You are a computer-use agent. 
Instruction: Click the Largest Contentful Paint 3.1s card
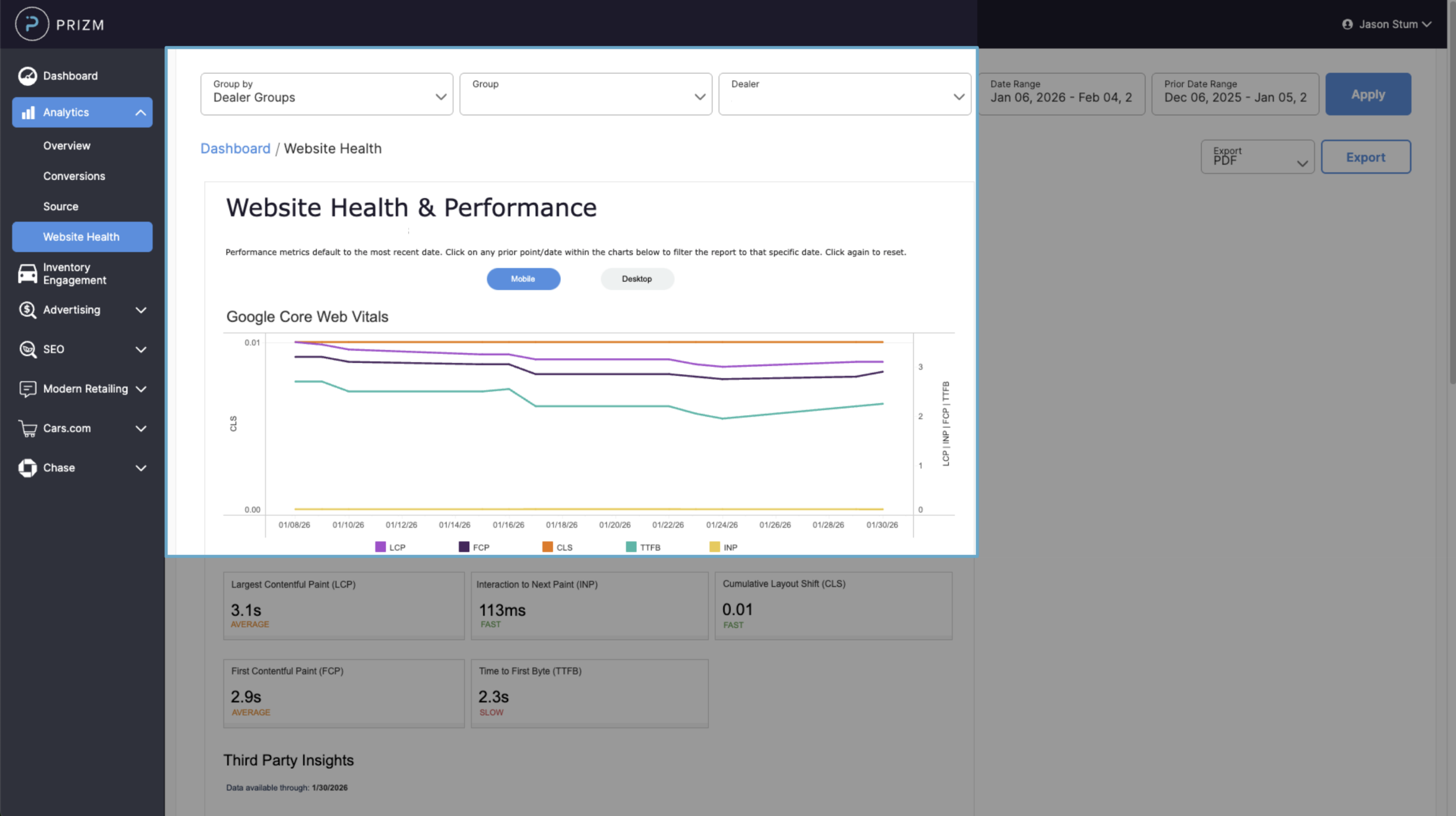tap(344, 606)
